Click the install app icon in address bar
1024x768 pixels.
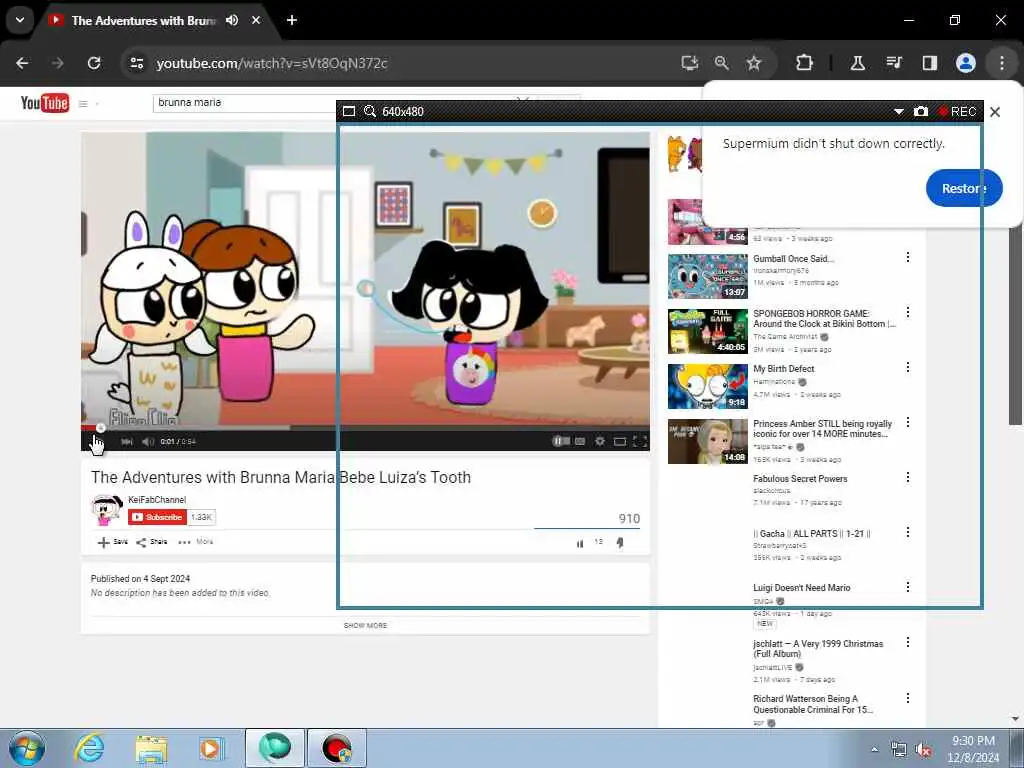click(690, 63)
